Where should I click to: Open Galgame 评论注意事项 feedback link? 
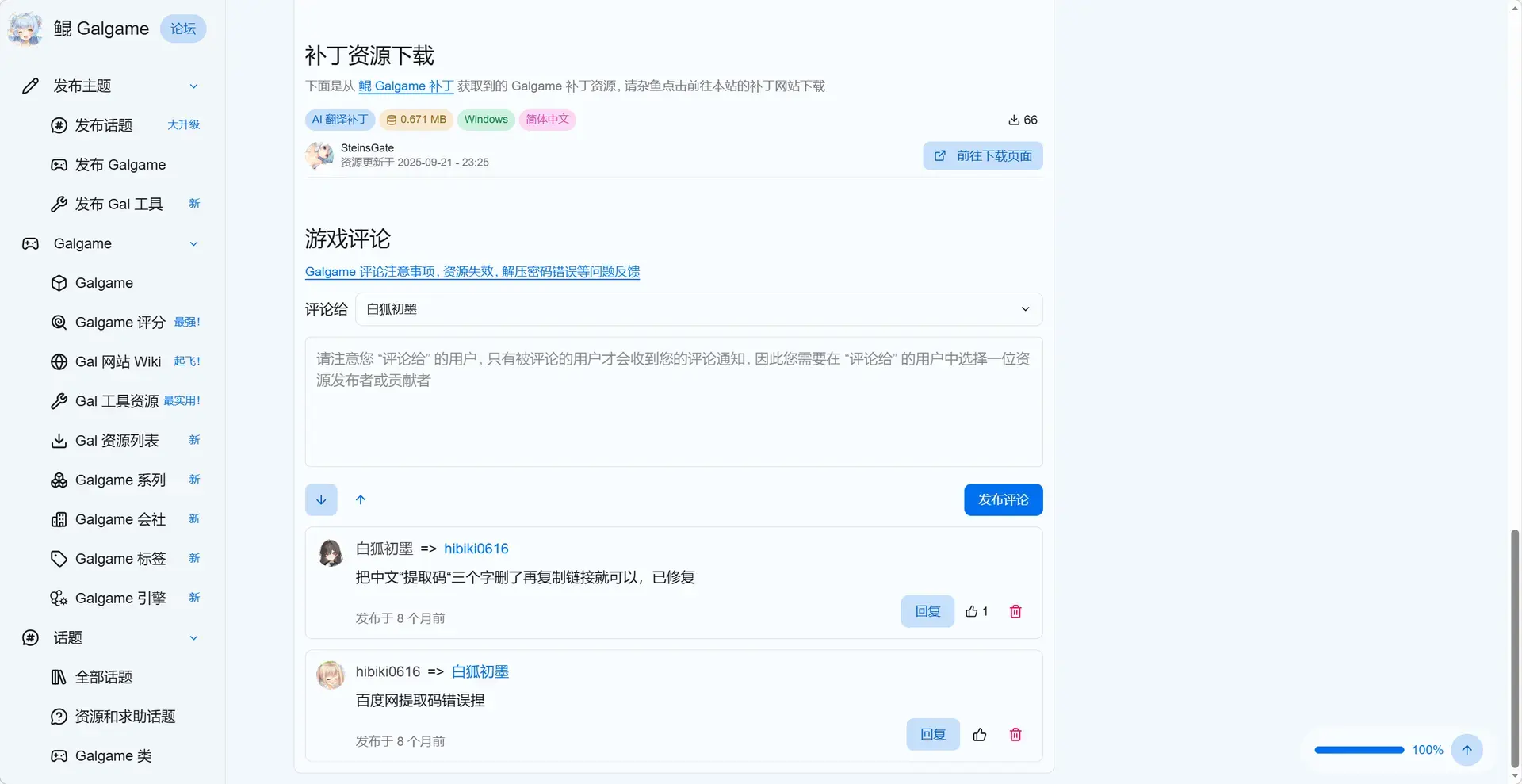coord(472,271)
